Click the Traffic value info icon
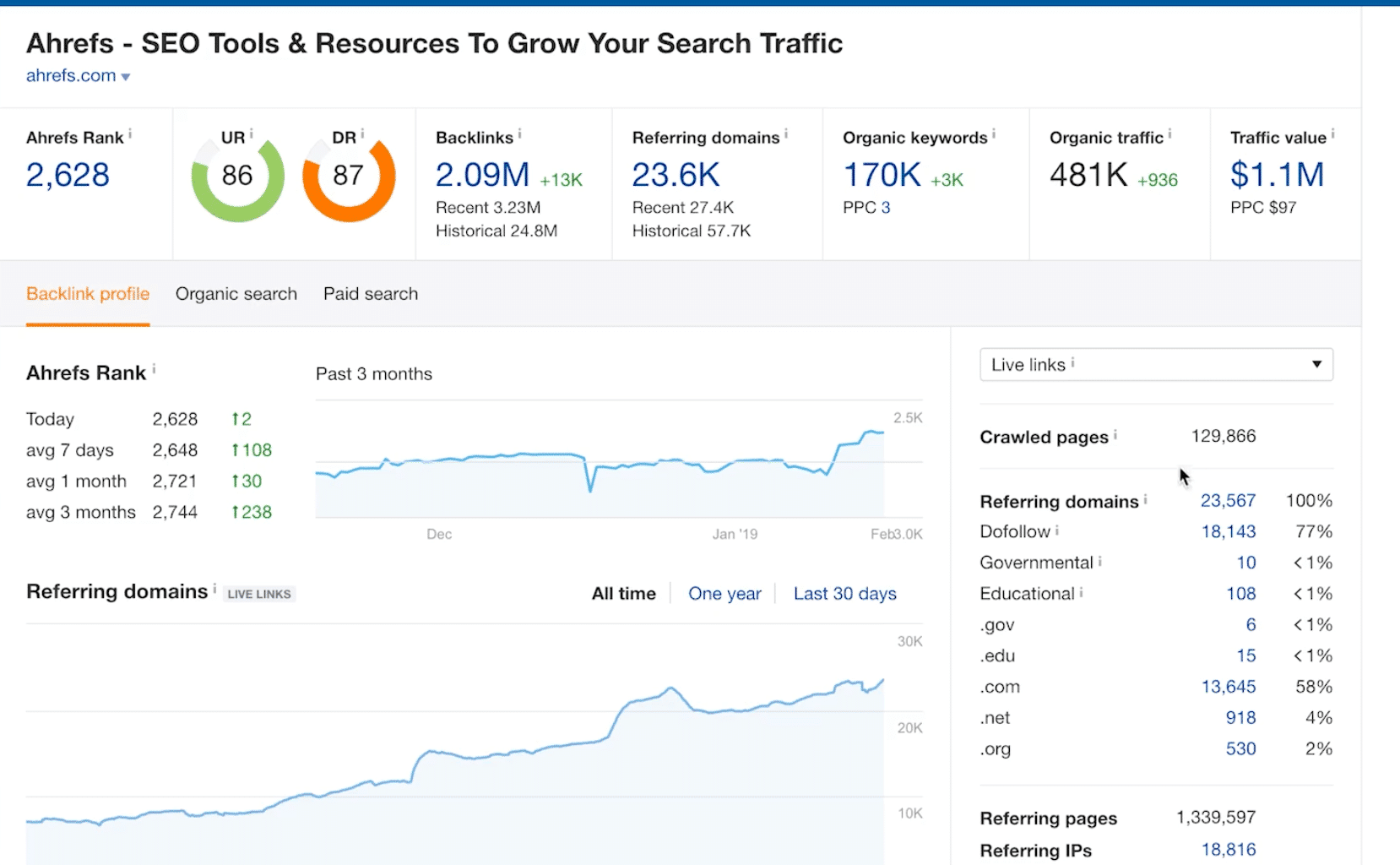The height and width of the screenshot is (865, 1400). pos(1332,133)
